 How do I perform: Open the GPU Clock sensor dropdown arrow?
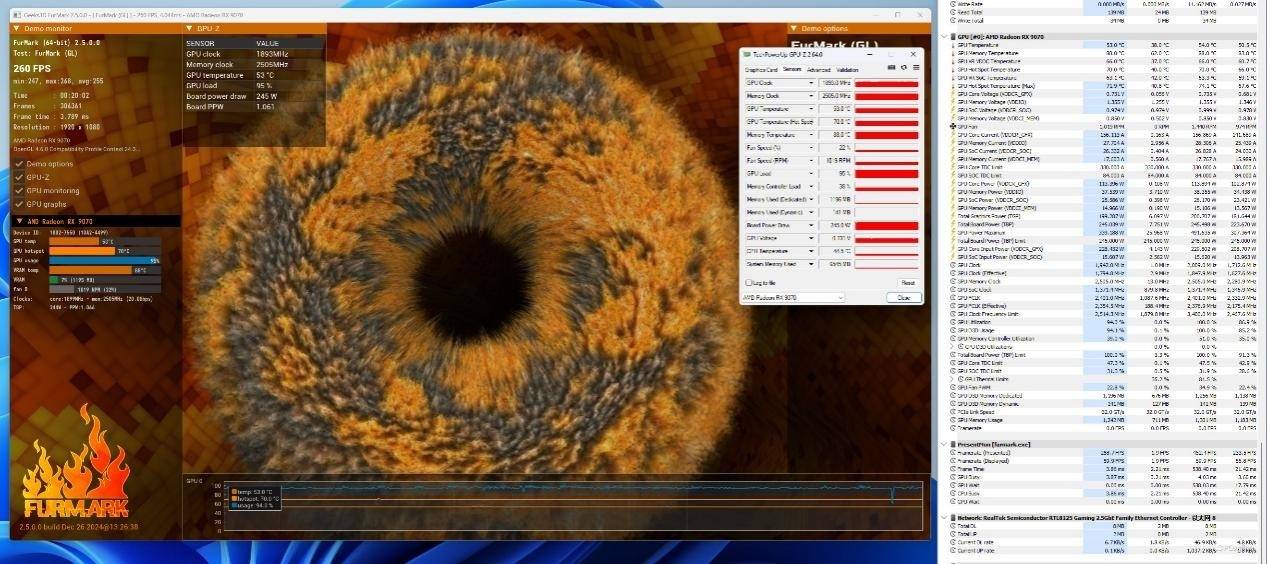[811, 83]
